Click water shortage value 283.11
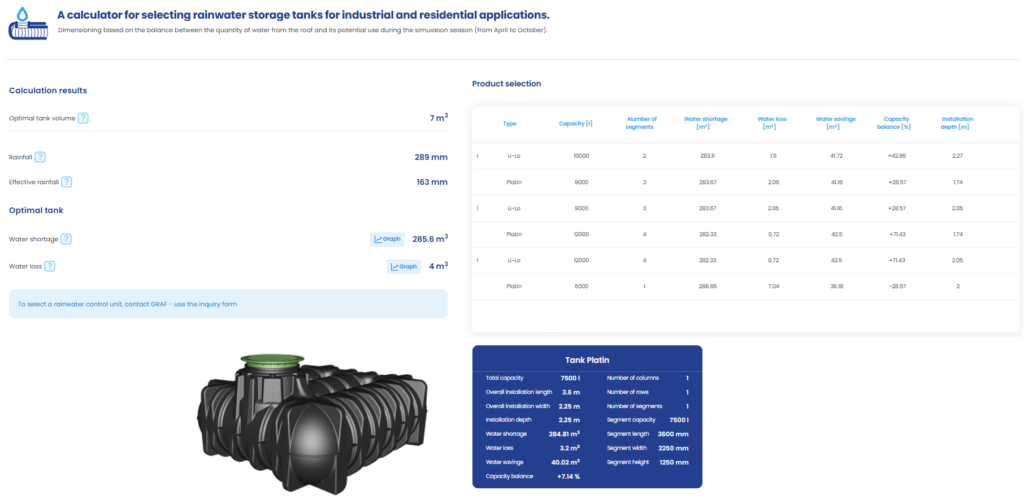This screenshot has height=503, width=1024. pos(707,156)
